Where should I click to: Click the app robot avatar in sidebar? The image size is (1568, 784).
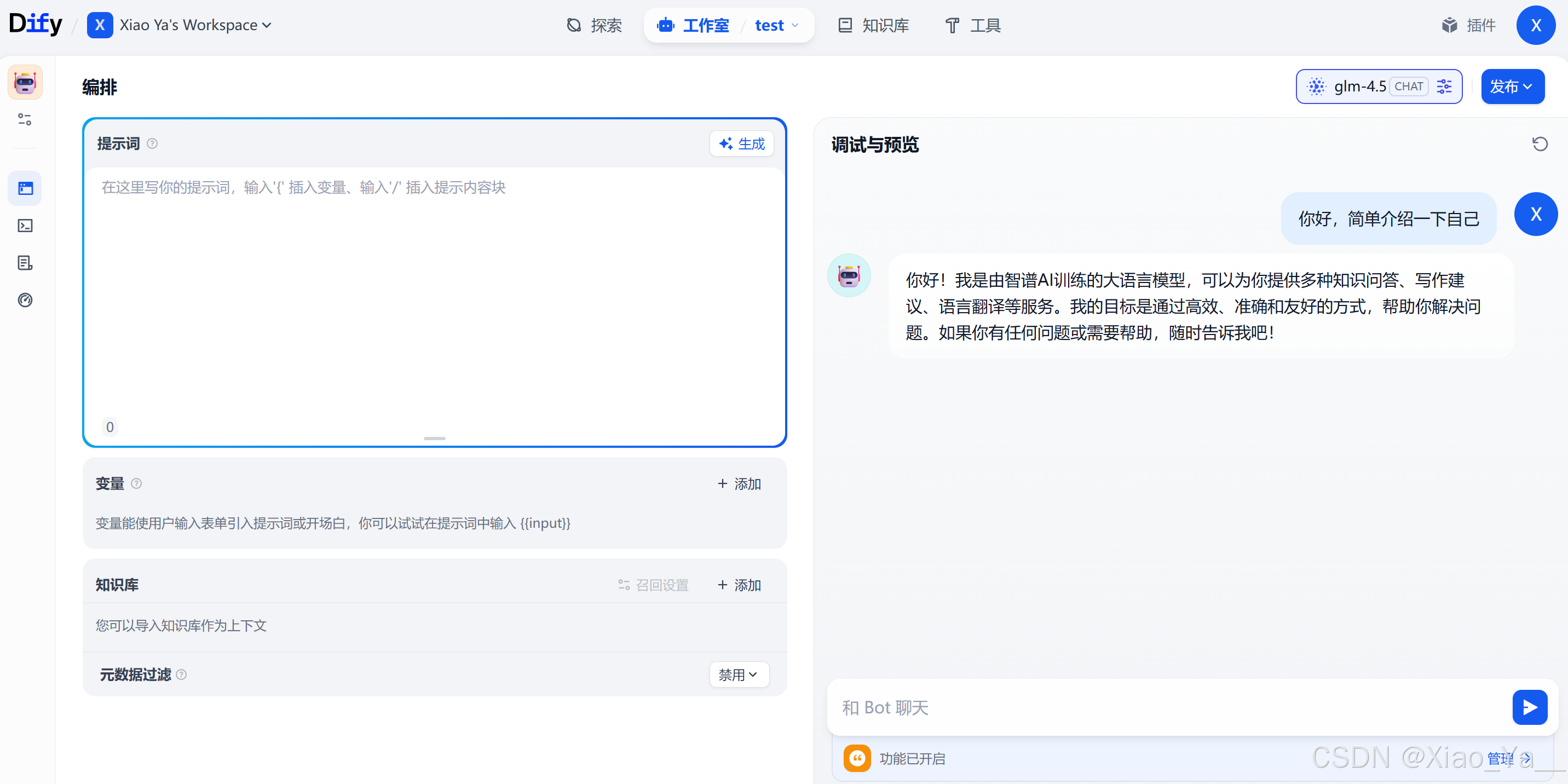click(x=25, y=82)
